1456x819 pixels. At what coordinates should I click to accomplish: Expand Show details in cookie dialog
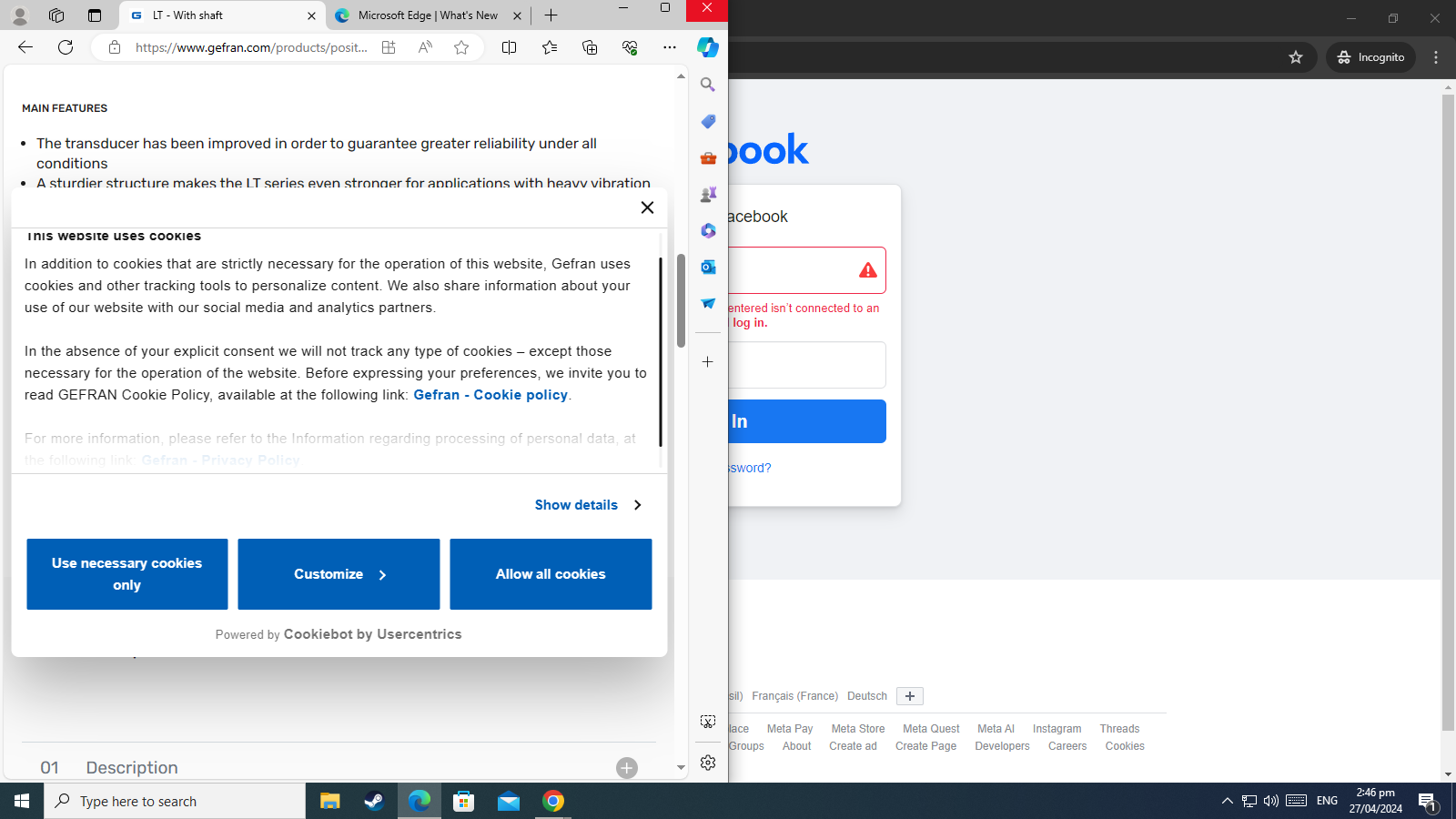(588, 505)
